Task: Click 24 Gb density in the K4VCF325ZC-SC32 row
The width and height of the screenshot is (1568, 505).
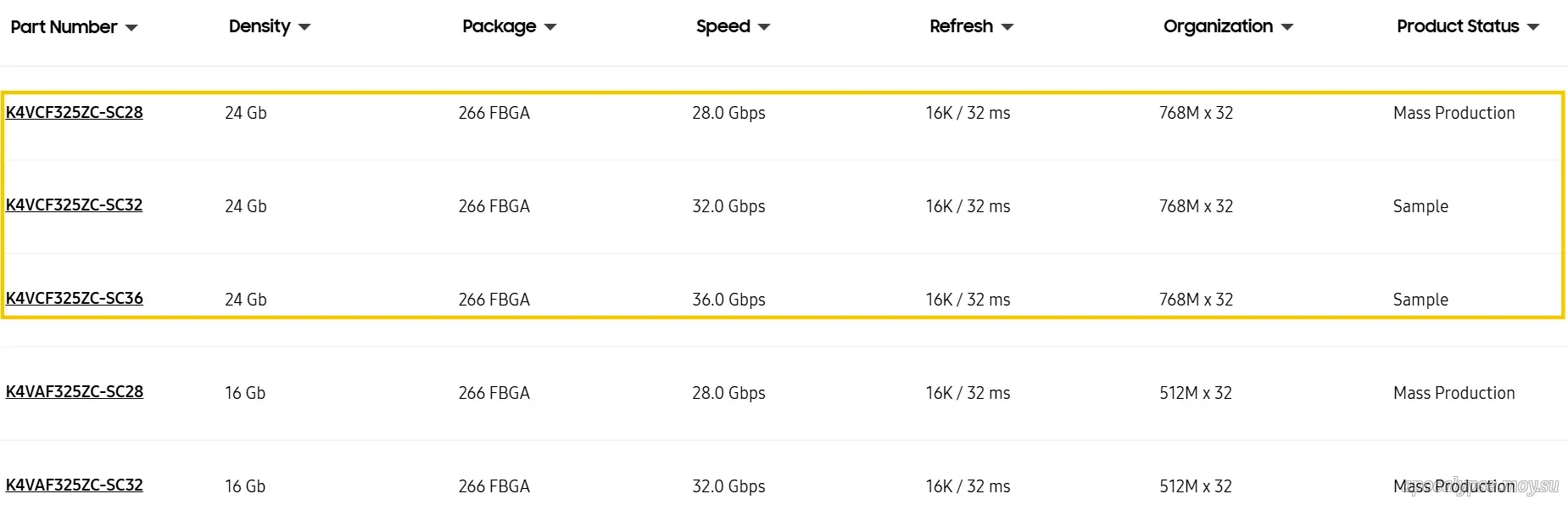Action: [246, 206]
